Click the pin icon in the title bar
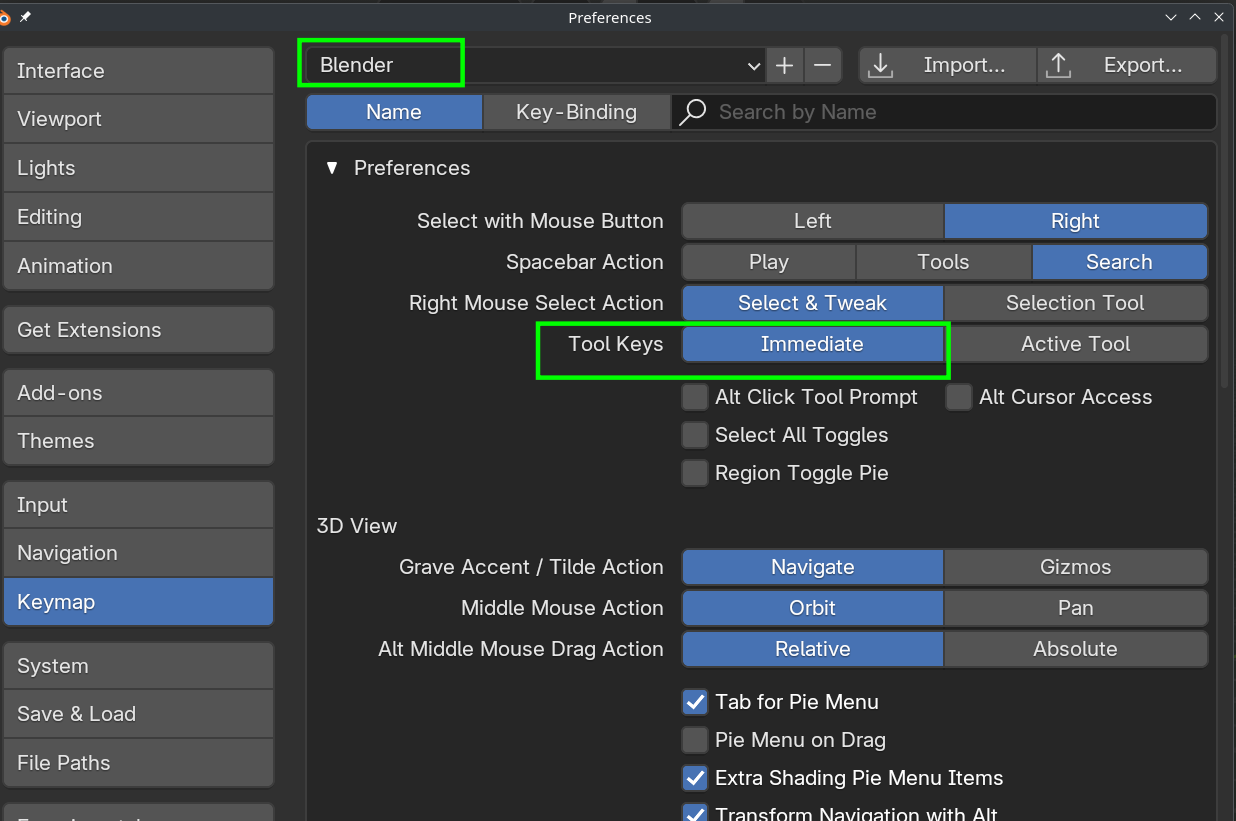This screenshot has width=1236, height=821. [25, 17]
